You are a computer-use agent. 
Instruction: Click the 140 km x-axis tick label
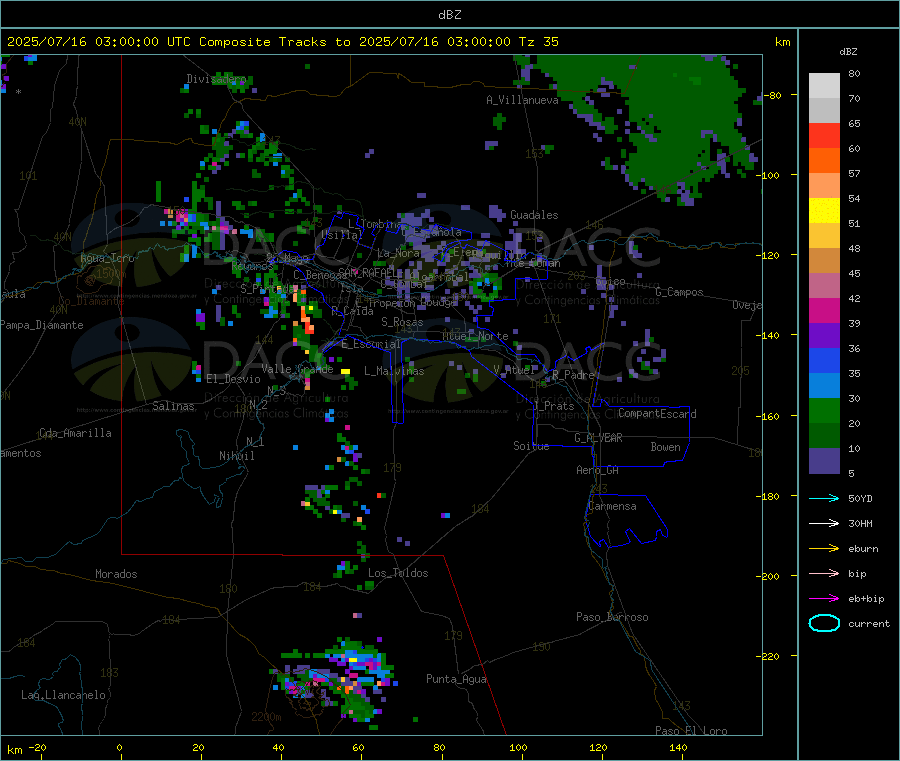(x=678, y=747)
